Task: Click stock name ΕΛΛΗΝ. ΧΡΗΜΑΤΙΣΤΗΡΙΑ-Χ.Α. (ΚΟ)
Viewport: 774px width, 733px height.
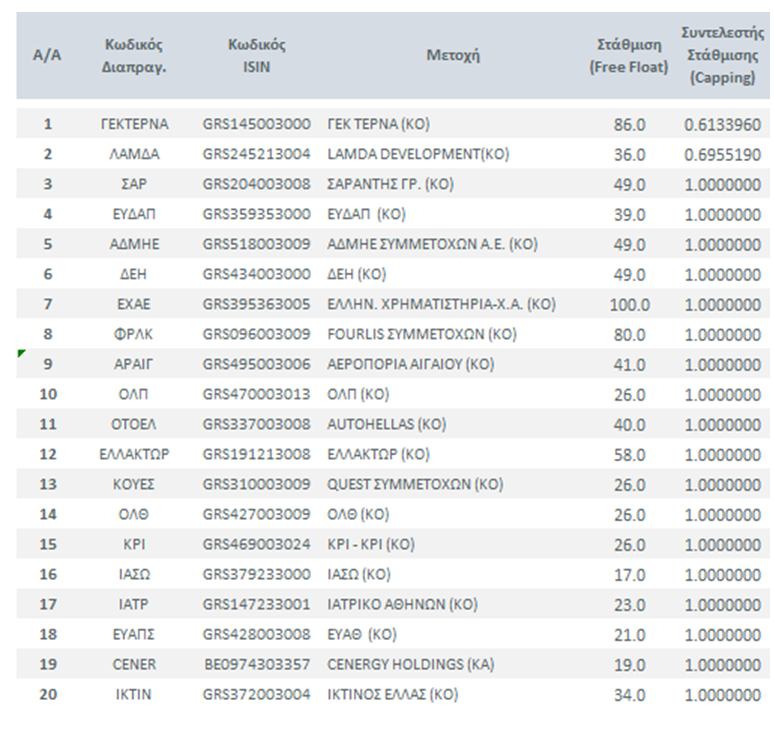Action: pyautogui.click(x=441, y=304)
